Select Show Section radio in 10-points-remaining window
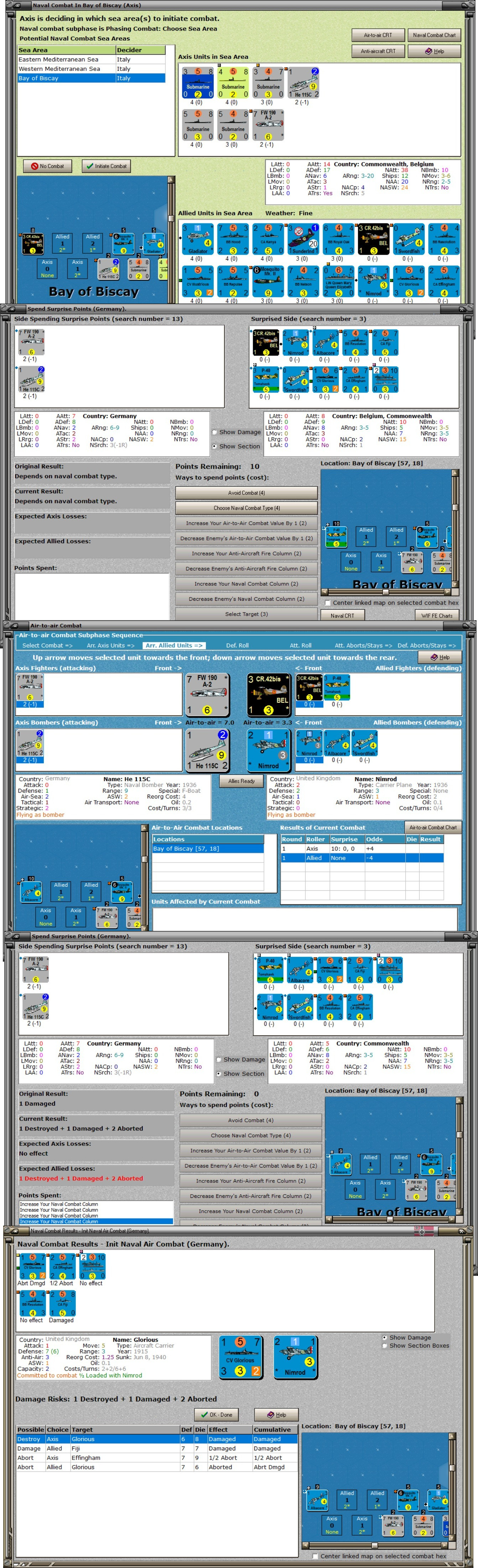Viewport: 478px width, 1568px height. pyautogui.click(x=215, y=446)
